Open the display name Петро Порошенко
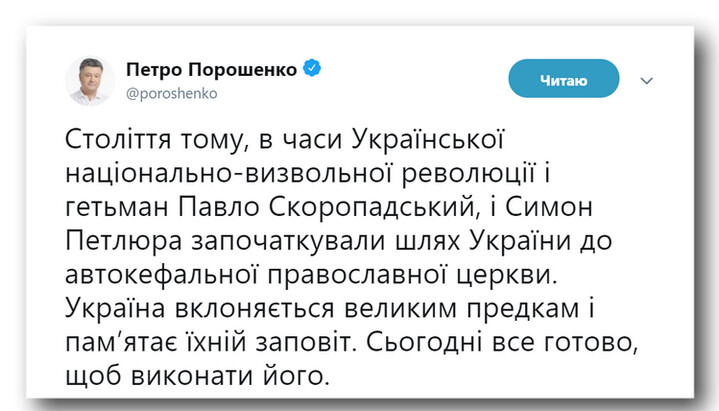The width and height of the screenshot is (719, 411). click(x=211, y=69)
